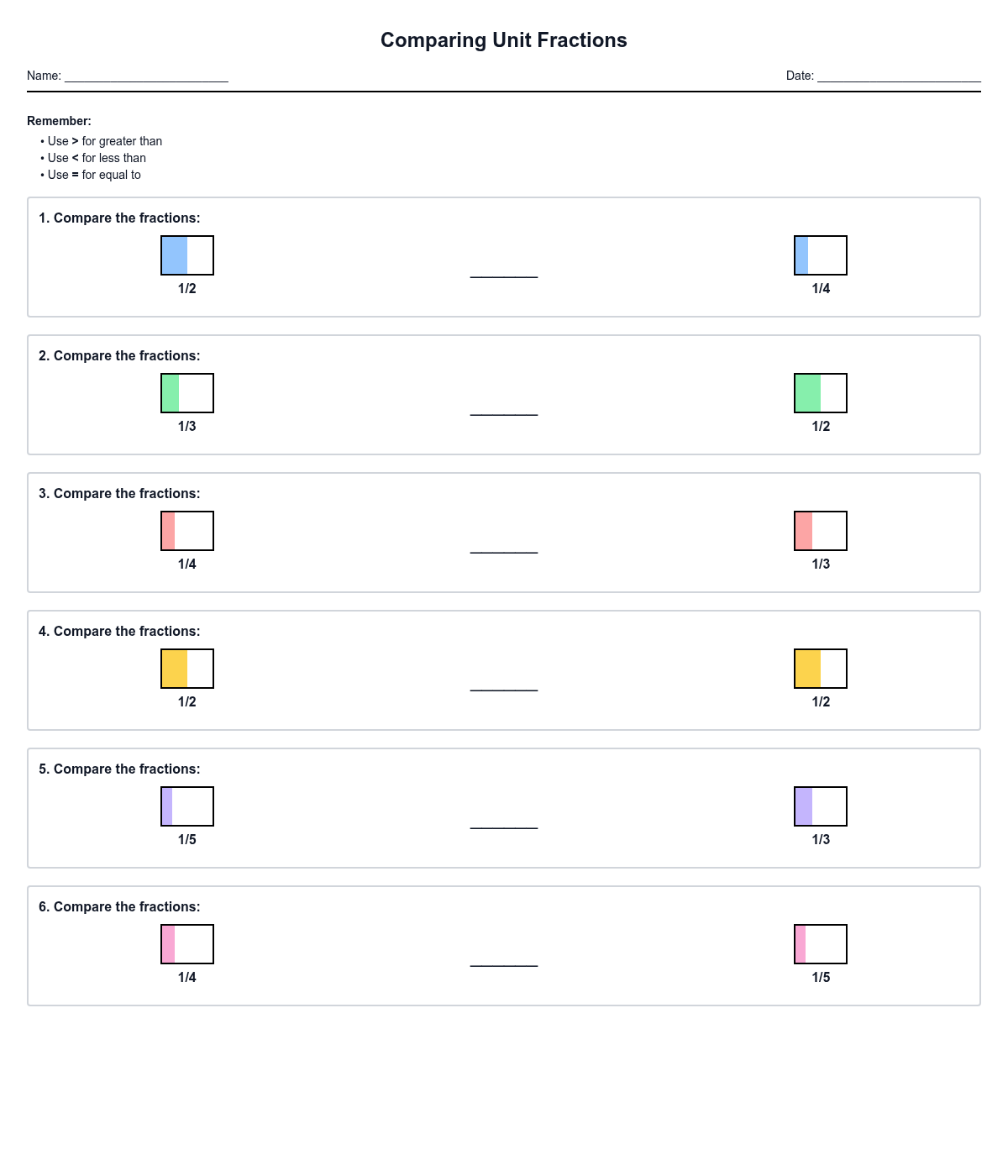Select the red 1/3 fraction box

click(821, 531)
